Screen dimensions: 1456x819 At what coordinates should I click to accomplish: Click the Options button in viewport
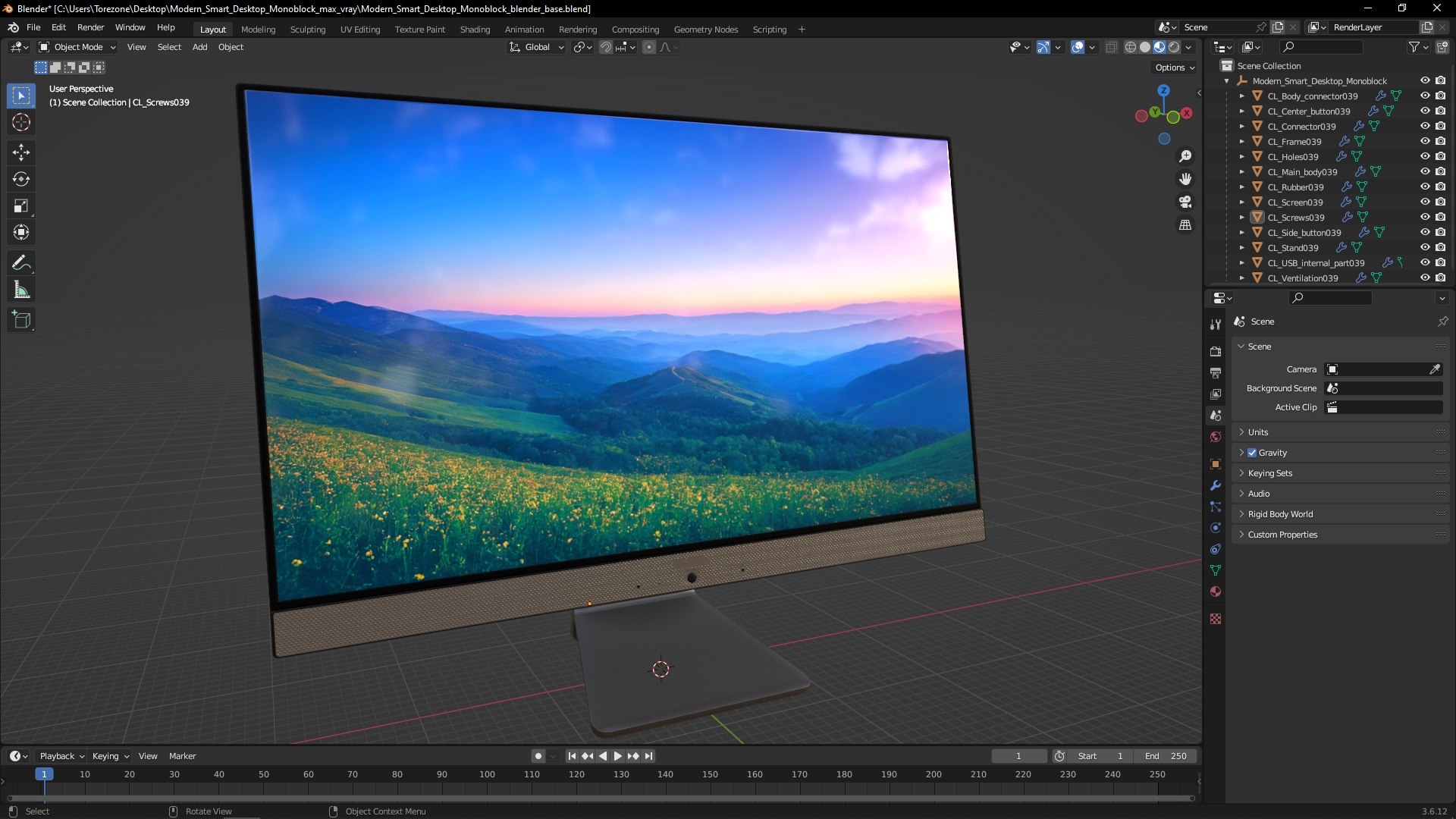(1174, 67)
